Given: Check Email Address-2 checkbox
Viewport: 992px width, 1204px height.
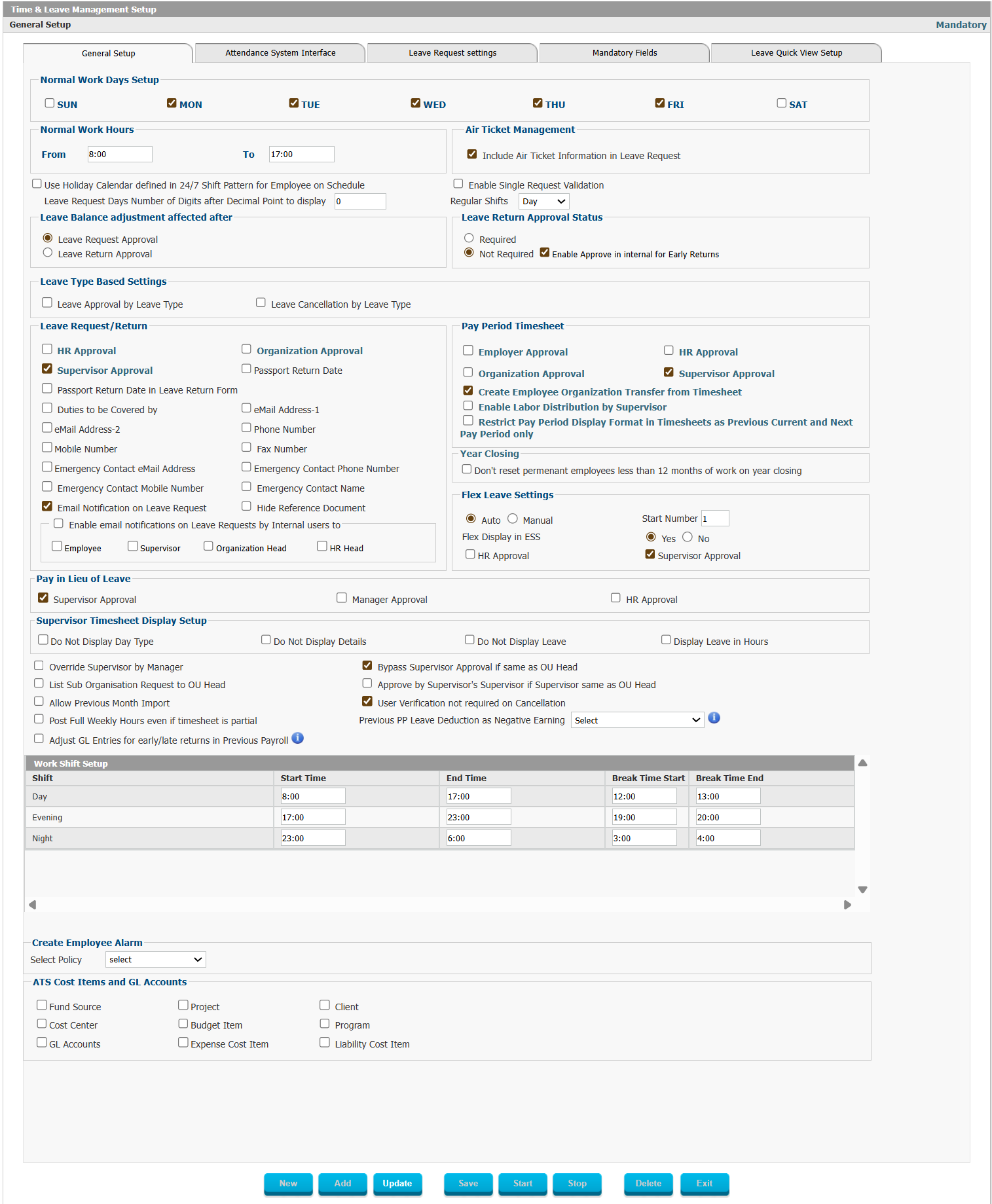Looking at the screenshot, I should pos(47,428).
